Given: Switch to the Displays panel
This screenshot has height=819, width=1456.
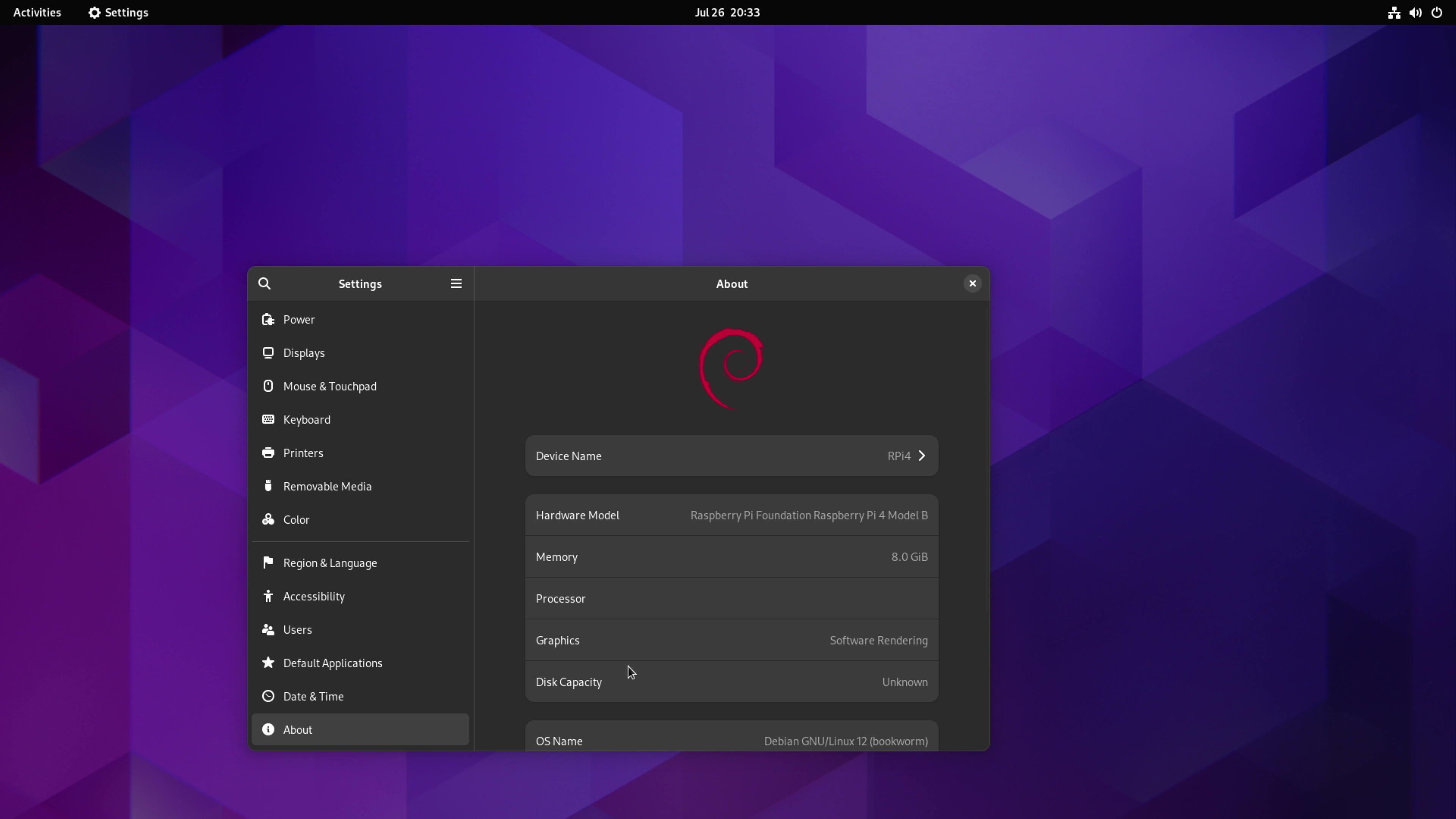Looking at the screenshot, I should point(360,353).
